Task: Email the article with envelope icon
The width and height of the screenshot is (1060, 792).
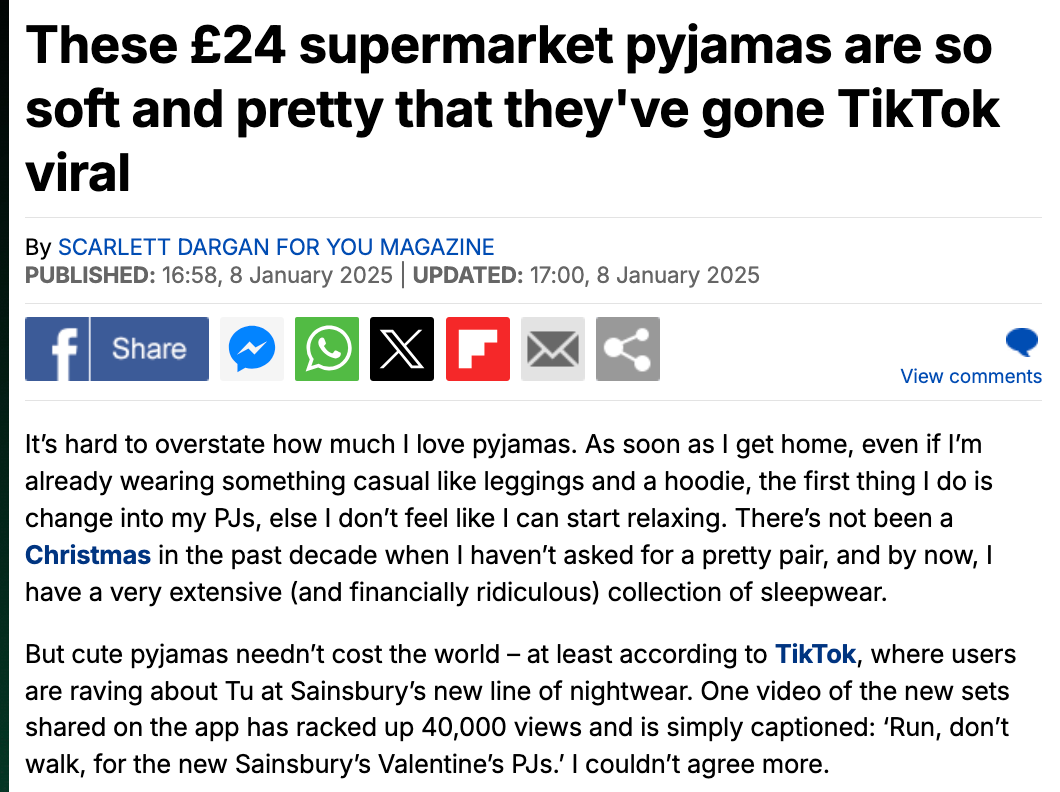Action: (x=553, y=349)
